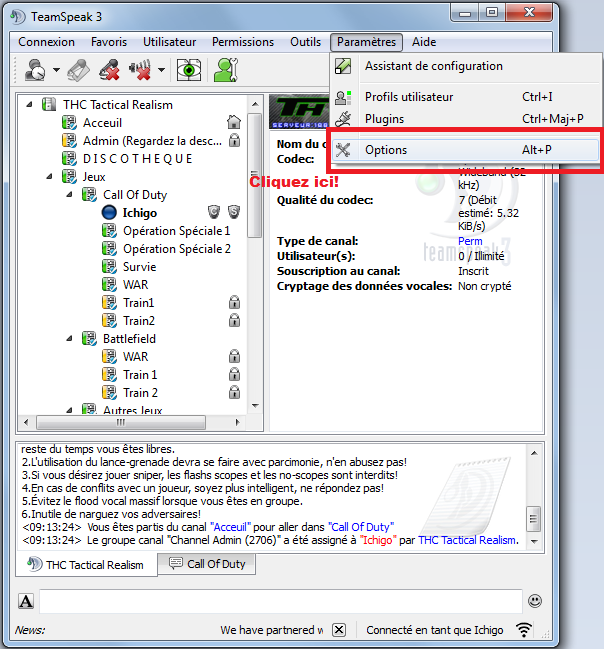Open the Aide menu

tap(424, 42)
